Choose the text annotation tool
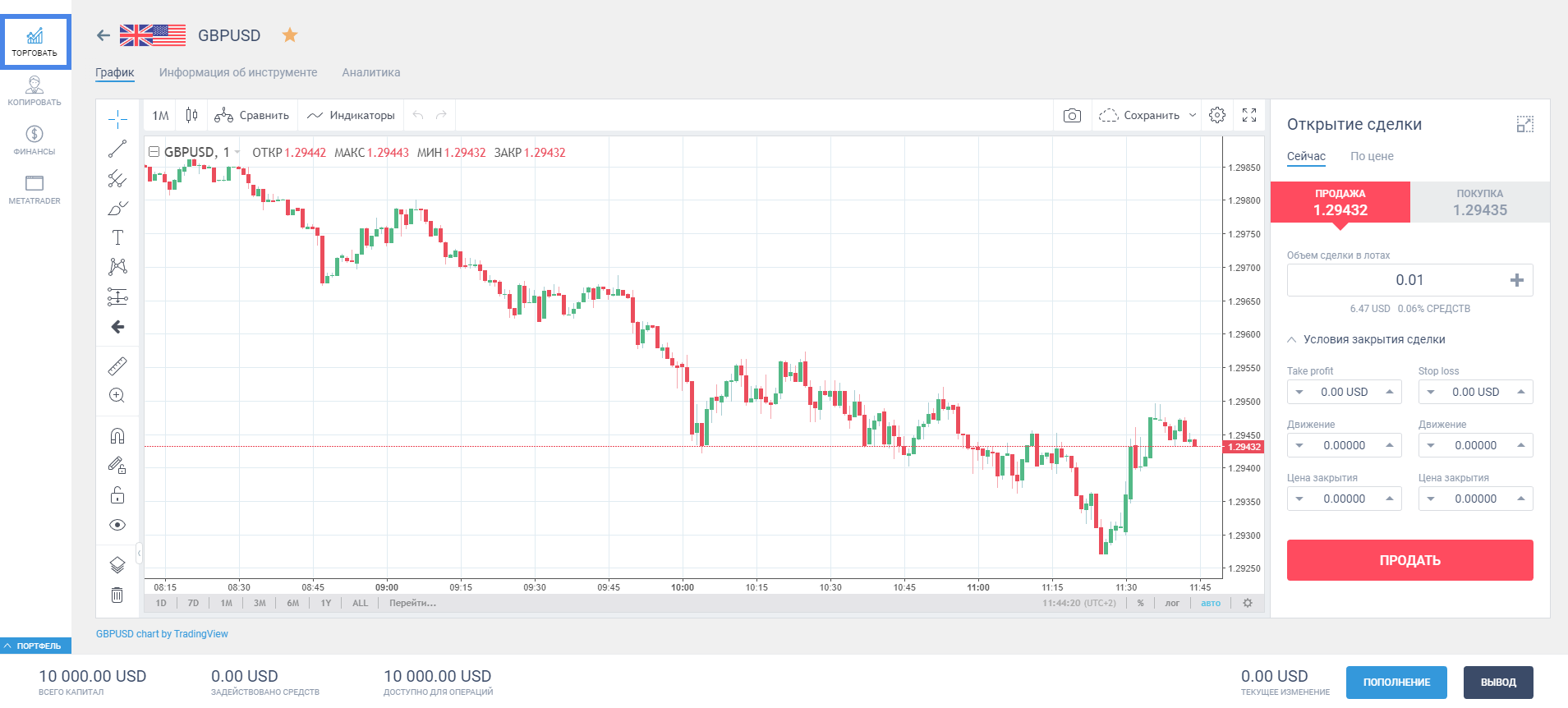 tap(117, 237)
